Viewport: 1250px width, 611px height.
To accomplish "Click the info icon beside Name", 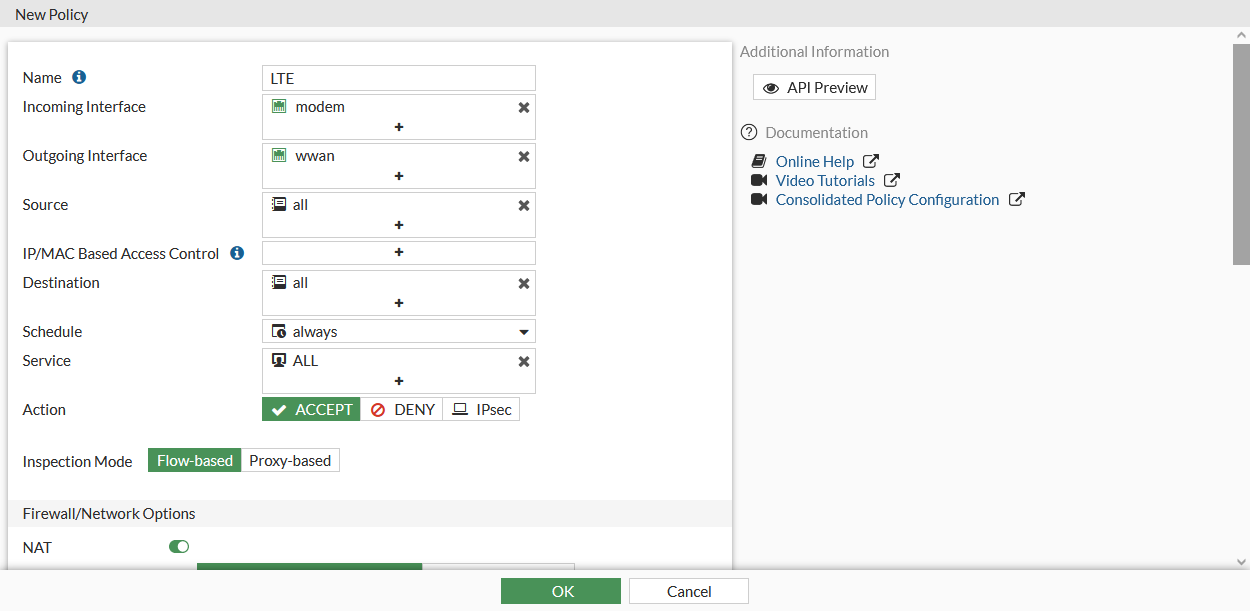I will point(77,77).
